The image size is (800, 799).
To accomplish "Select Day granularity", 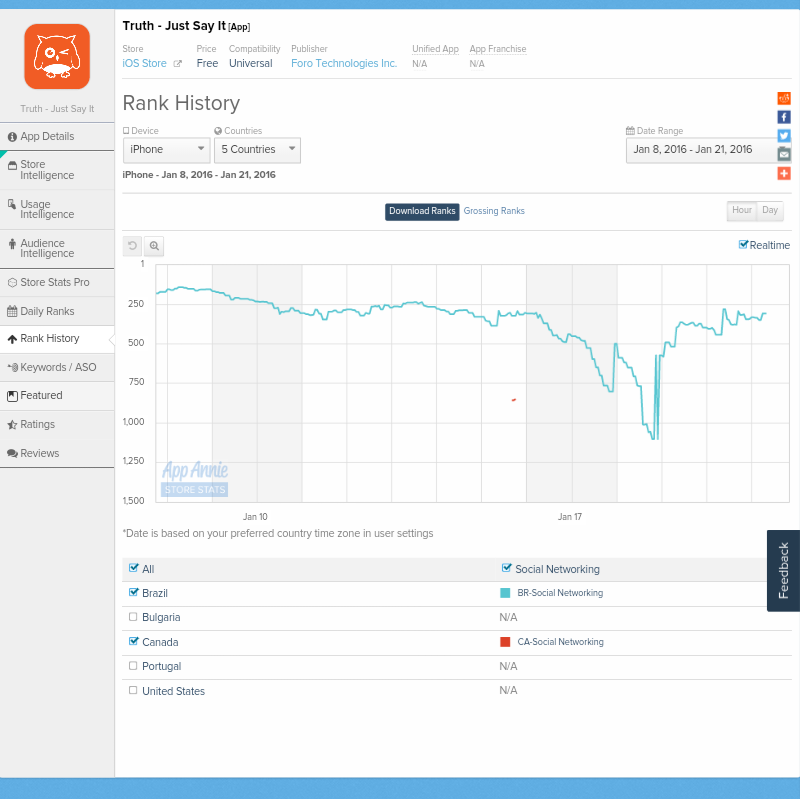I will coord(770,210).
